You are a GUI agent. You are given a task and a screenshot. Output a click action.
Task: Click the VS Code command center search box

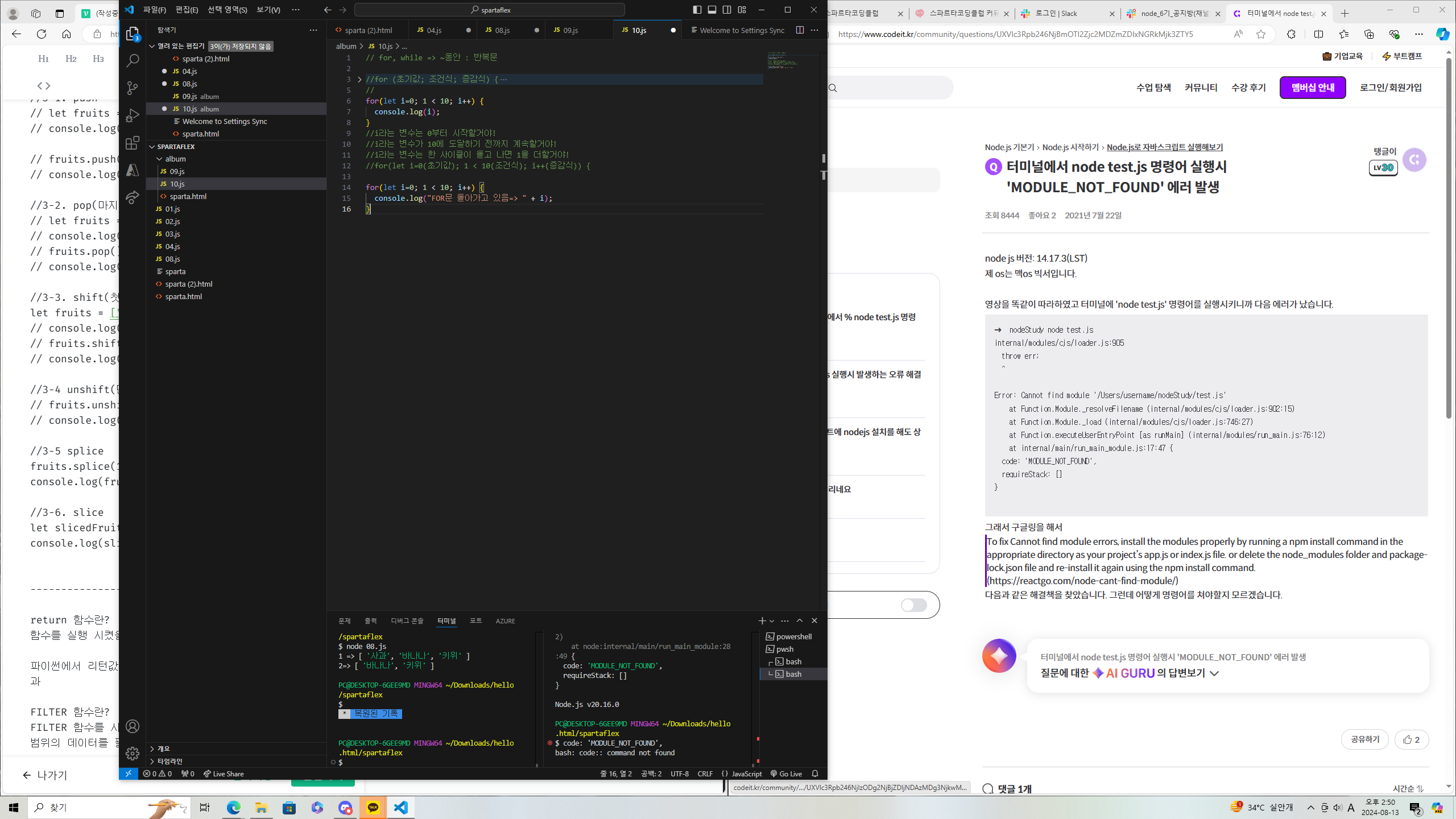pos(490,10)
